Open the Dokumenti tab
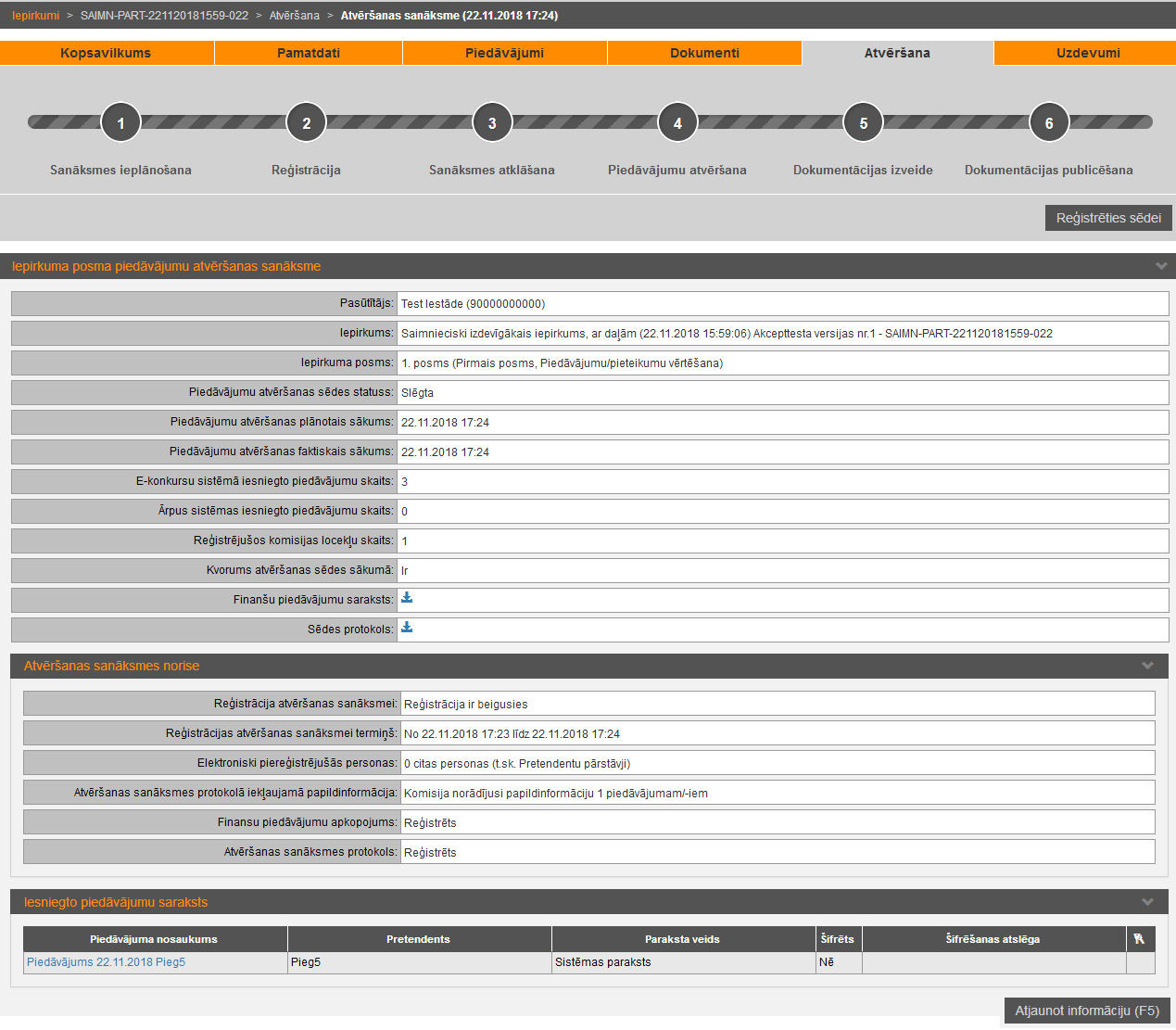 coord(704,53)
